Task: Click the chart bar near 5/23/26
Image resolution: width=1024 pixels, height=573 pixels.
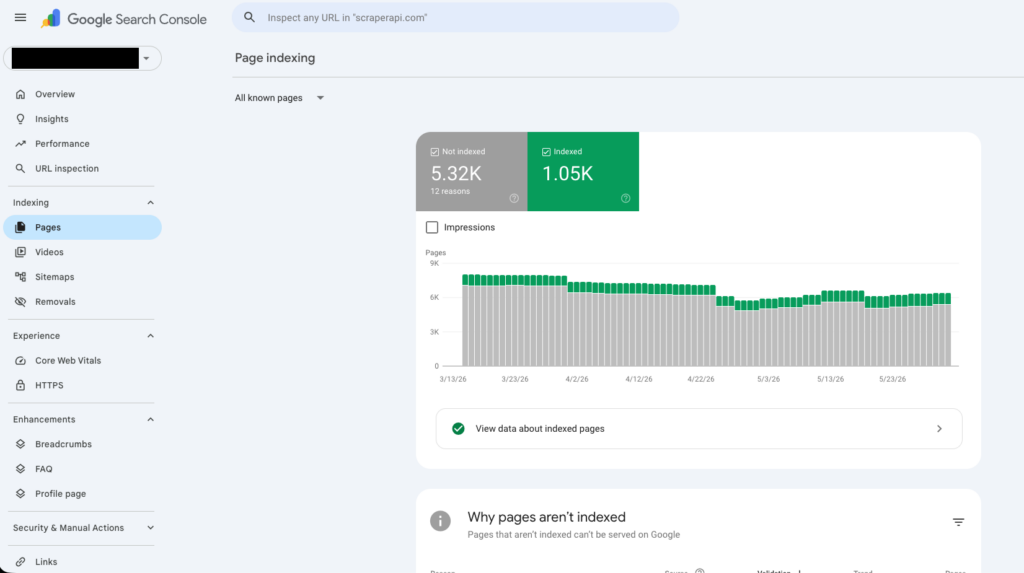Action: (893, 331)
